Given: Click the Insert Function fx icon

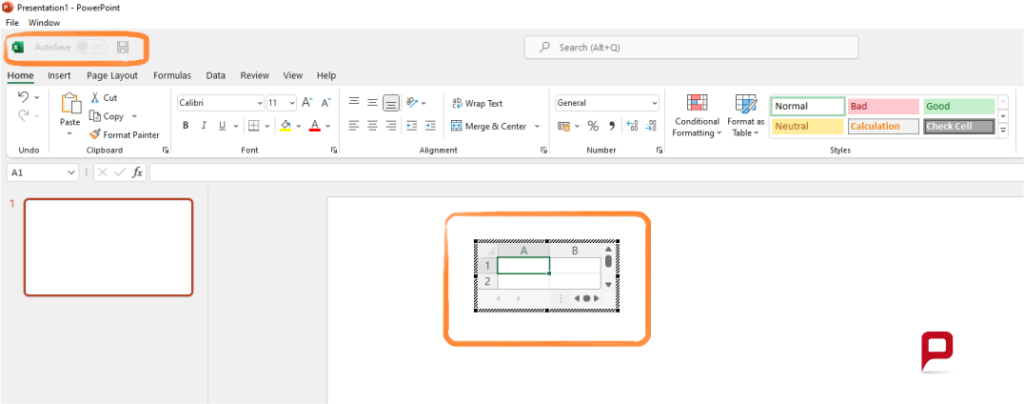Looking at the screenshot, I should point(138,172).
